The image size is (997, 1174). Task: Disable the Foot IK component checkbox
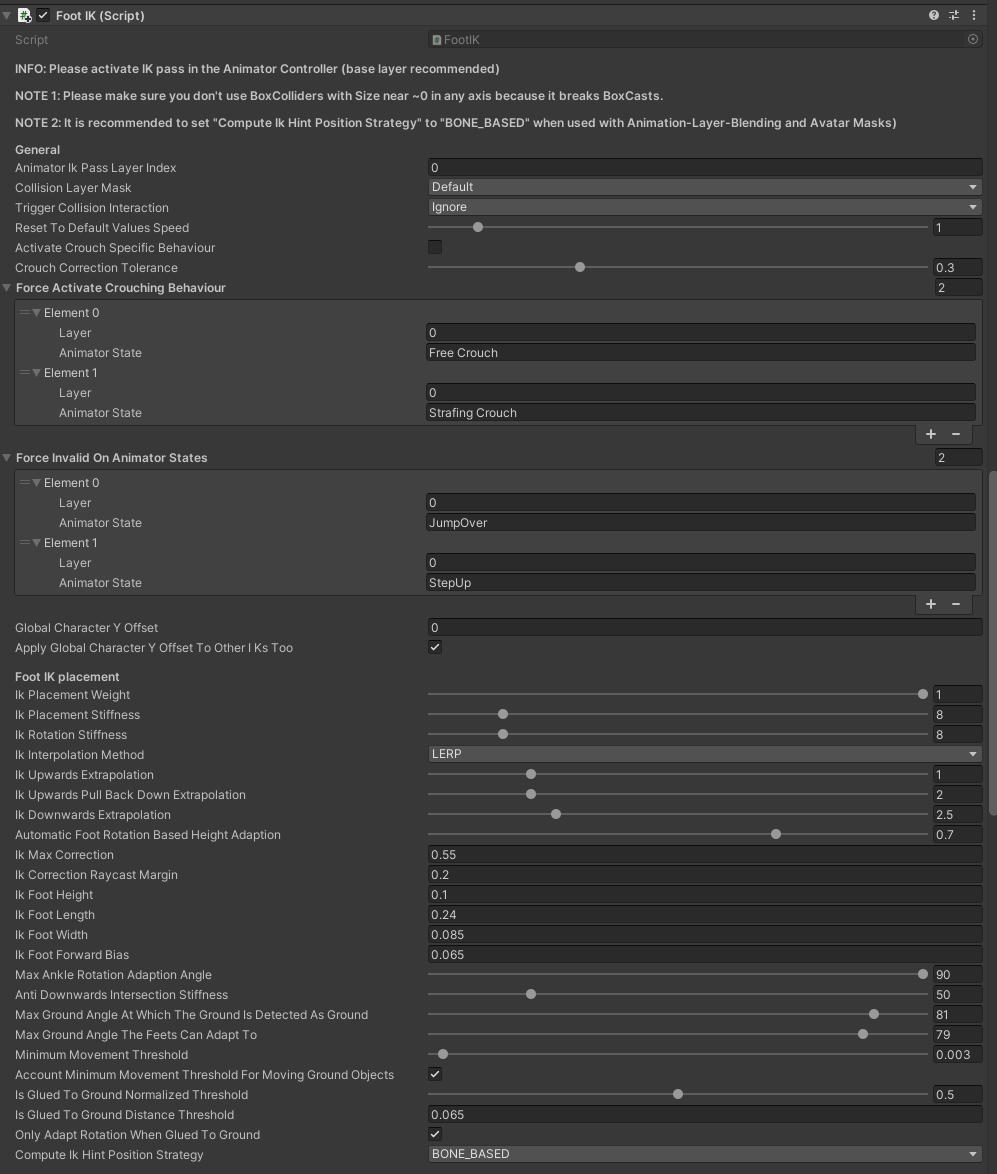pos(43,15)
